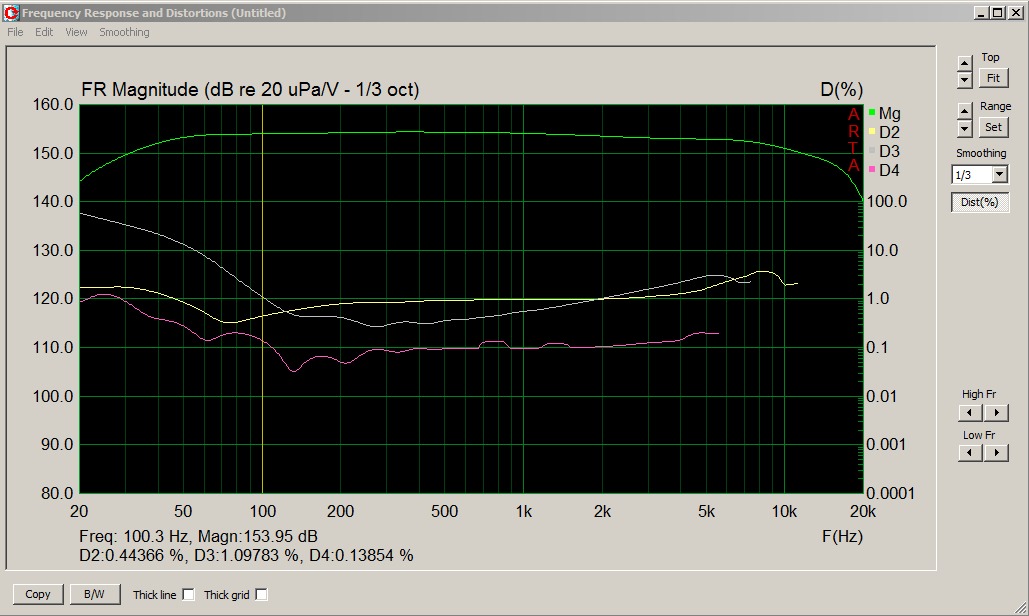Click the D2, D3, D4 distortion readout line

click(246, 556)
